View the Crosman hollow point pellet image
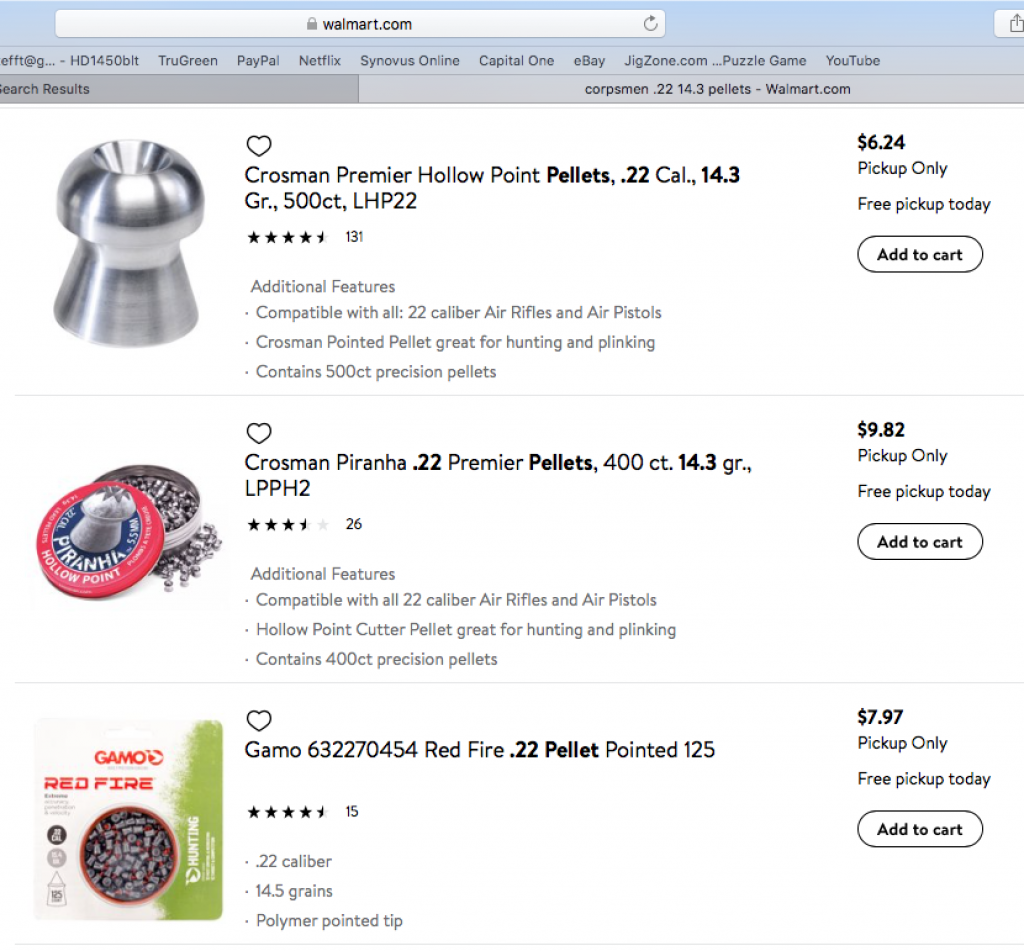Screen dimensions: 1024x951 [129, 243]
